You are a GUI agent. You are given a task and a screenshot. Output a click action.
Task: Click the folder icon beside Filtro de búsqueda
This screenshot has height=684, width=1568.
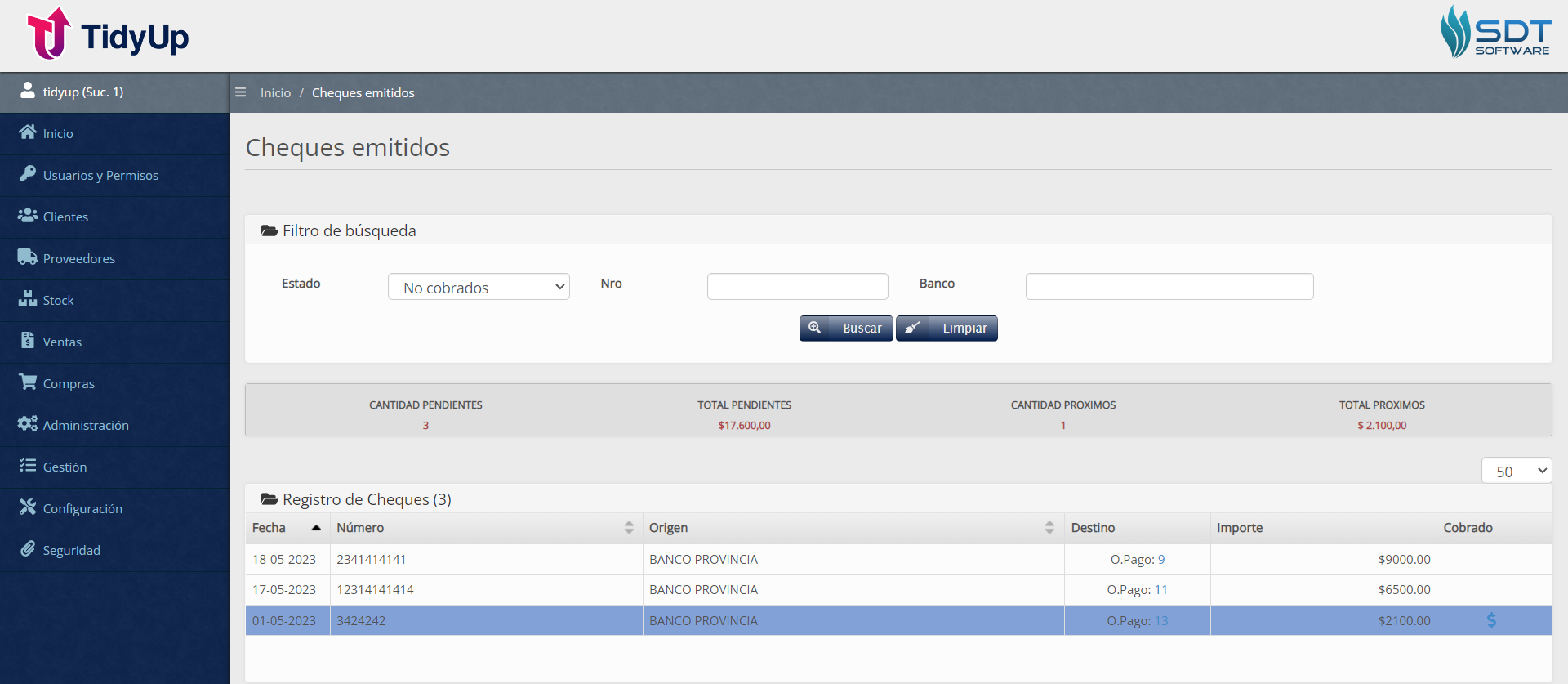(269, 230)
